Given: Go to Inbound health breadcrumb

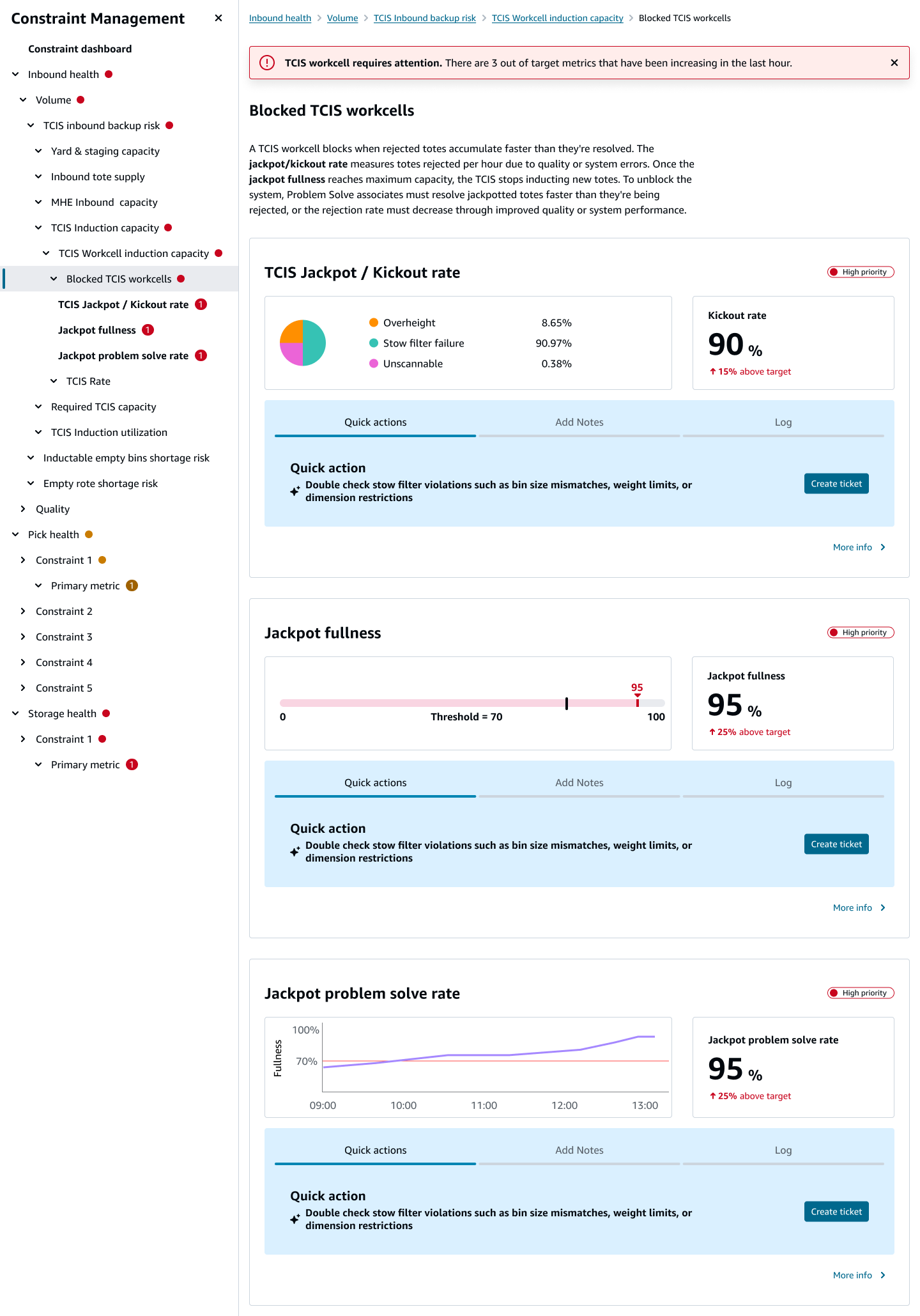Looking at the screenshot, I should pos(280,18).
